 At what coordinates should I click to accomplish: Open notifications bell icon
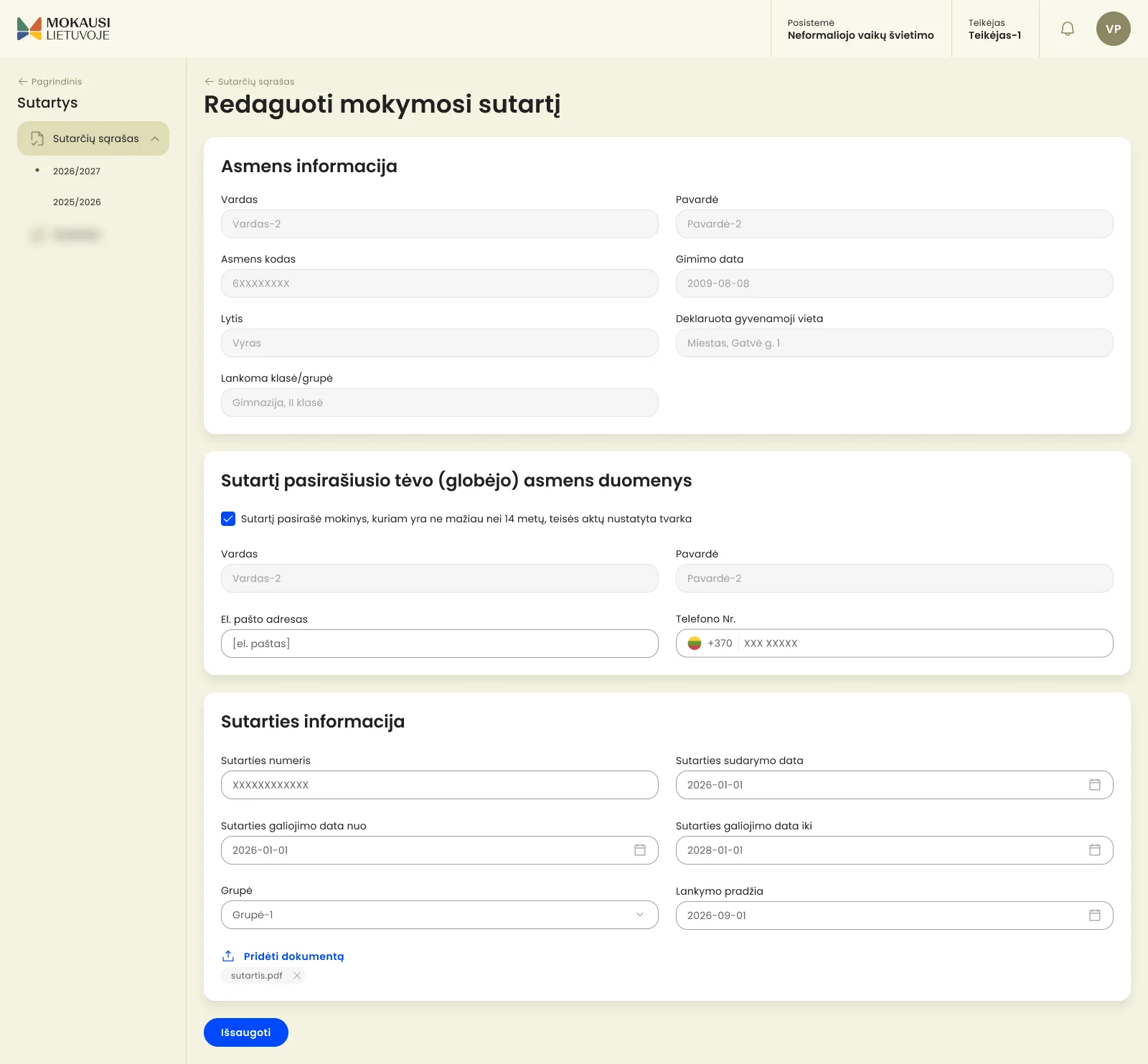1068,29
